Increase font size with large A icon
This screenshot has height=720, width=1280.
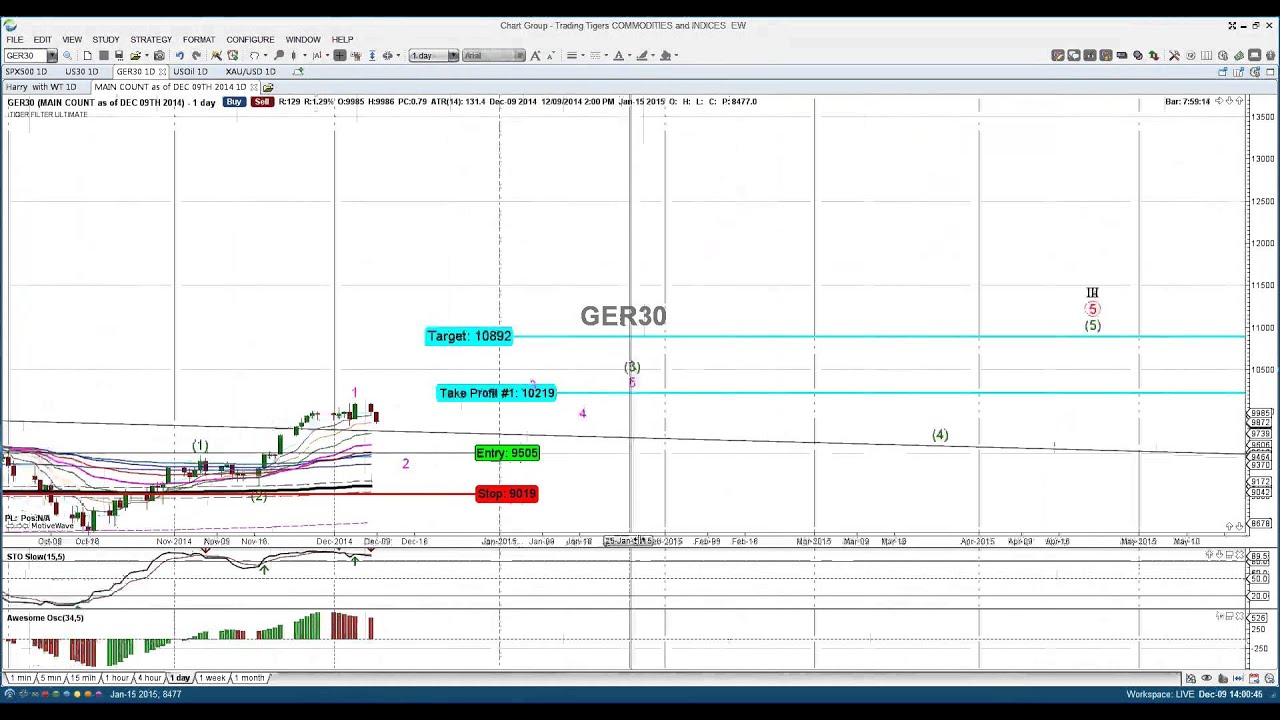click(x=535, y=55)
